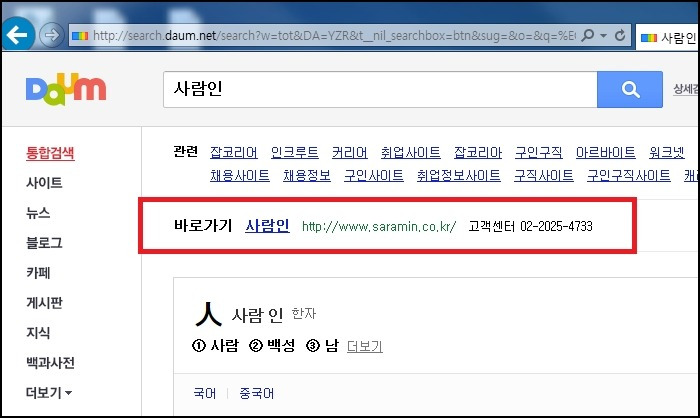
Task: Select 지식 in the left sidebar
Action: tap(38, 332)
